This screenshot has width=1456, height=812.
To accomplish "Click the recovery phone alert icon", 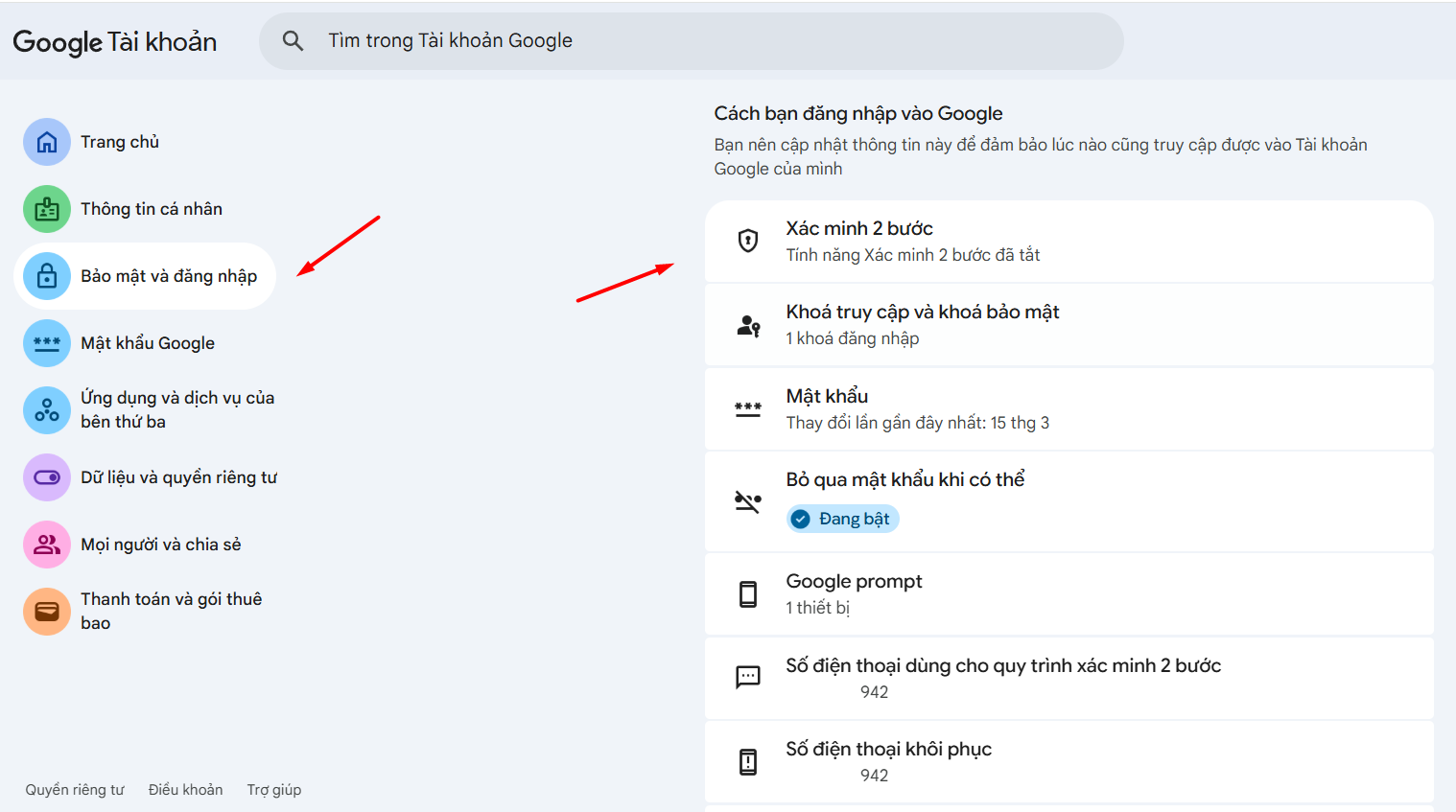I will coord(748,762).
